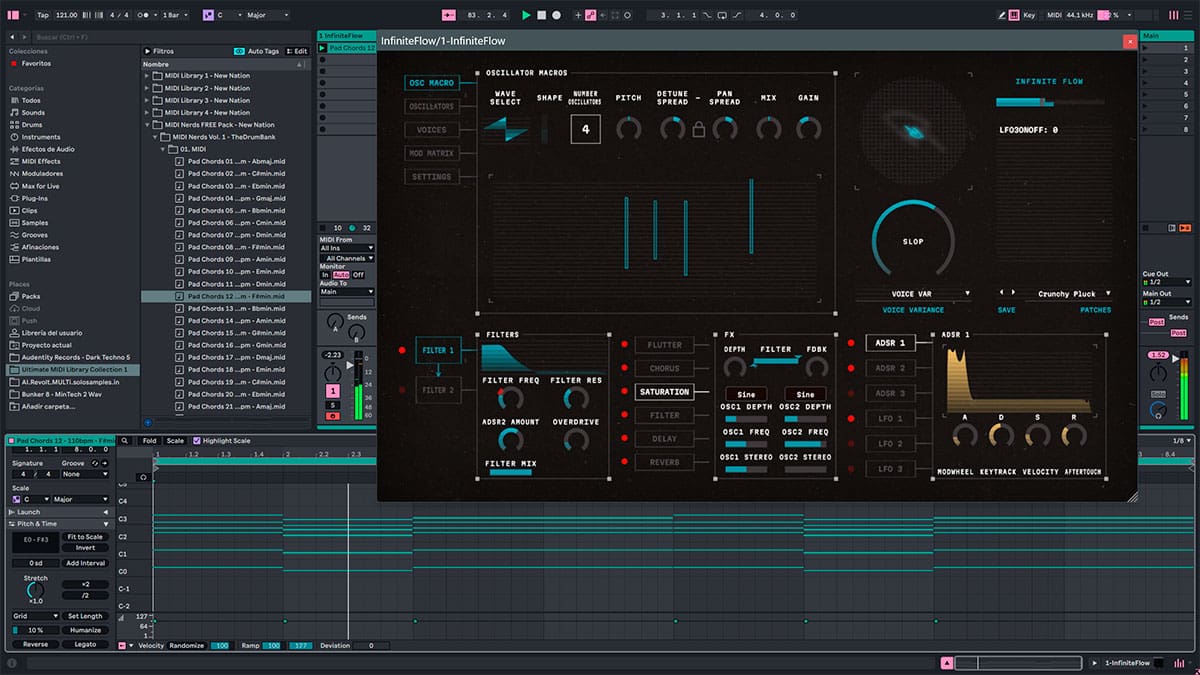Set Monitor to Auto

point(341,275)
